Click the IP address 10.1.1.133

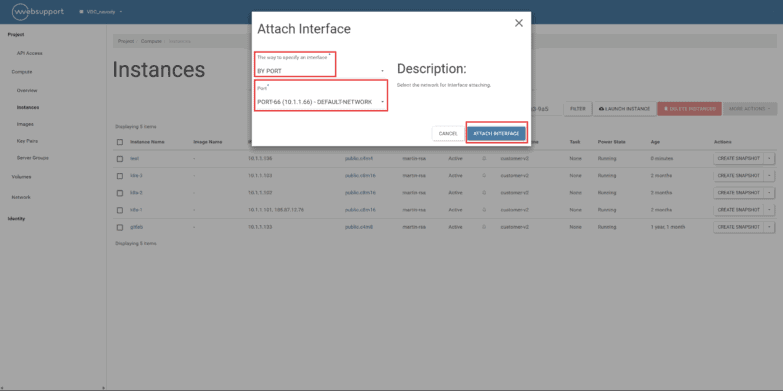coord(260,227)
